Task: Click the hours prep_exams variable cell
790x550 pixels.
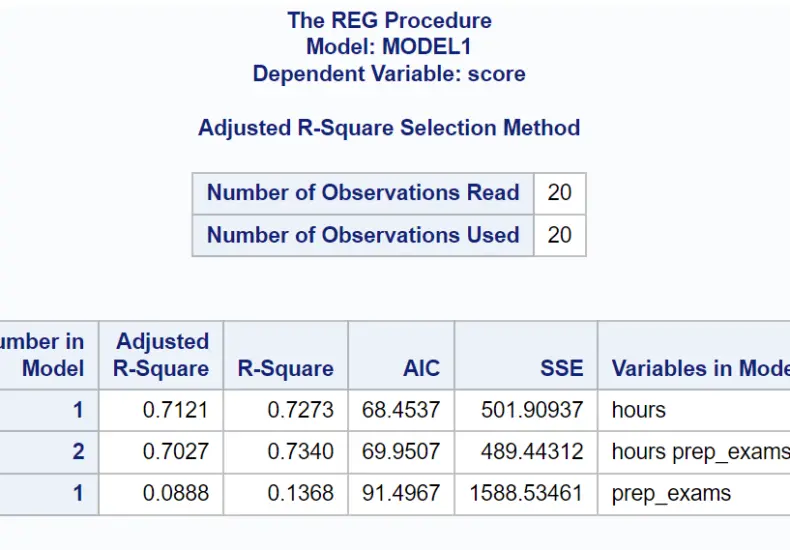Action: (x=694, y=452)
